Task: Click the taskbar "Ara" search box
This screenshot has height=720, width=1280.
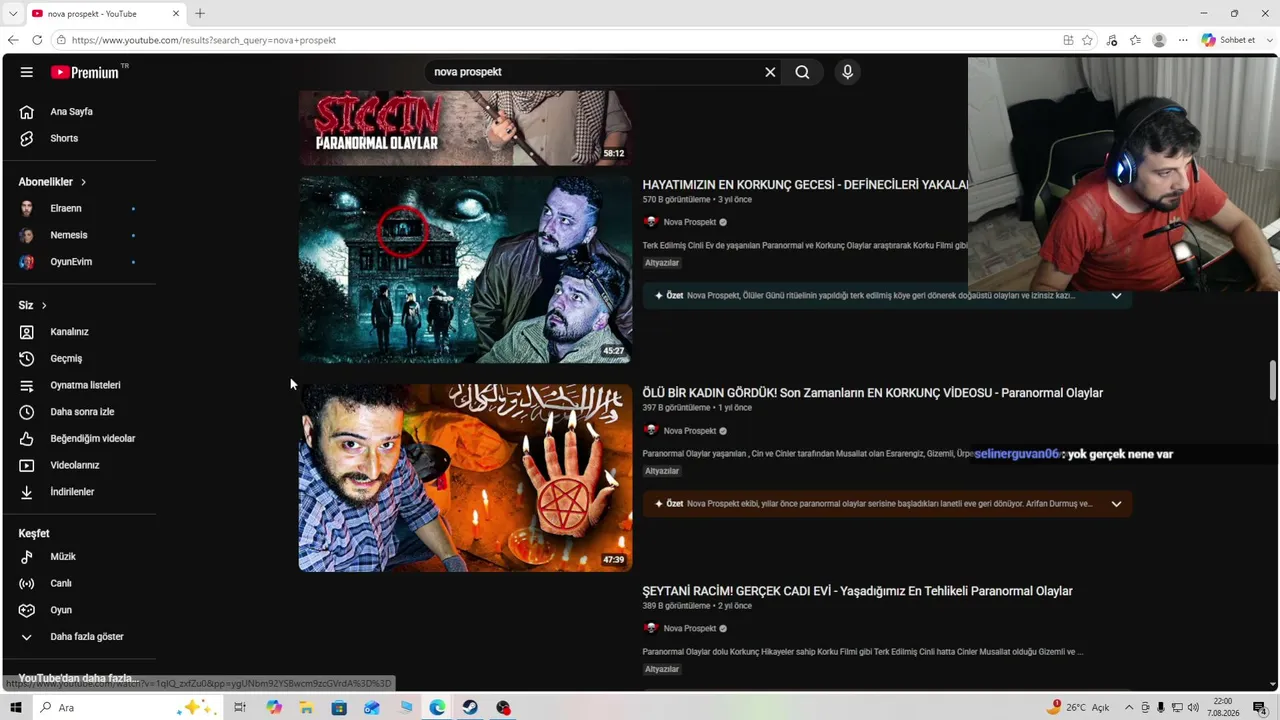Action: [x=127, y=708]
